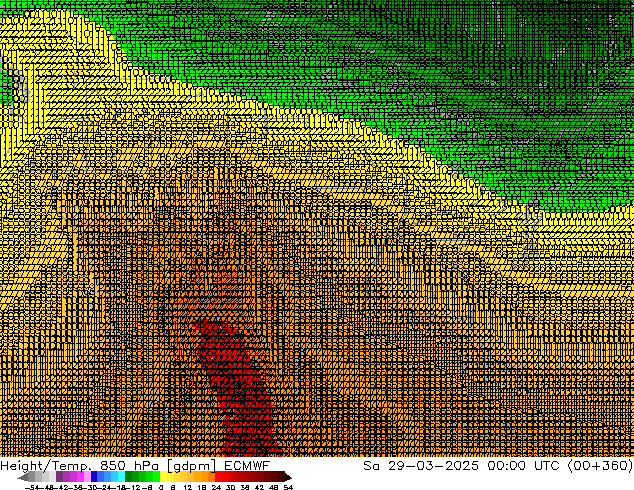634x490 pixels.
Task: Pick the dark purple swatch above -42 in legend
Action: point(59,476)
